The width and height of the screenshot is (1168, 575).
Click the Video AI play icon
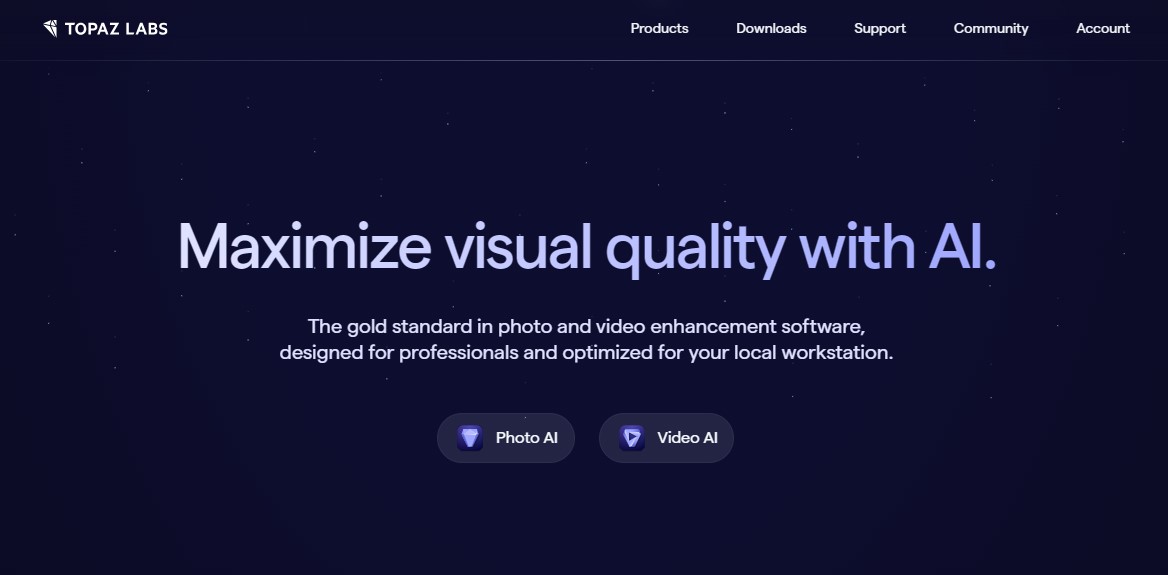[632, 438]
